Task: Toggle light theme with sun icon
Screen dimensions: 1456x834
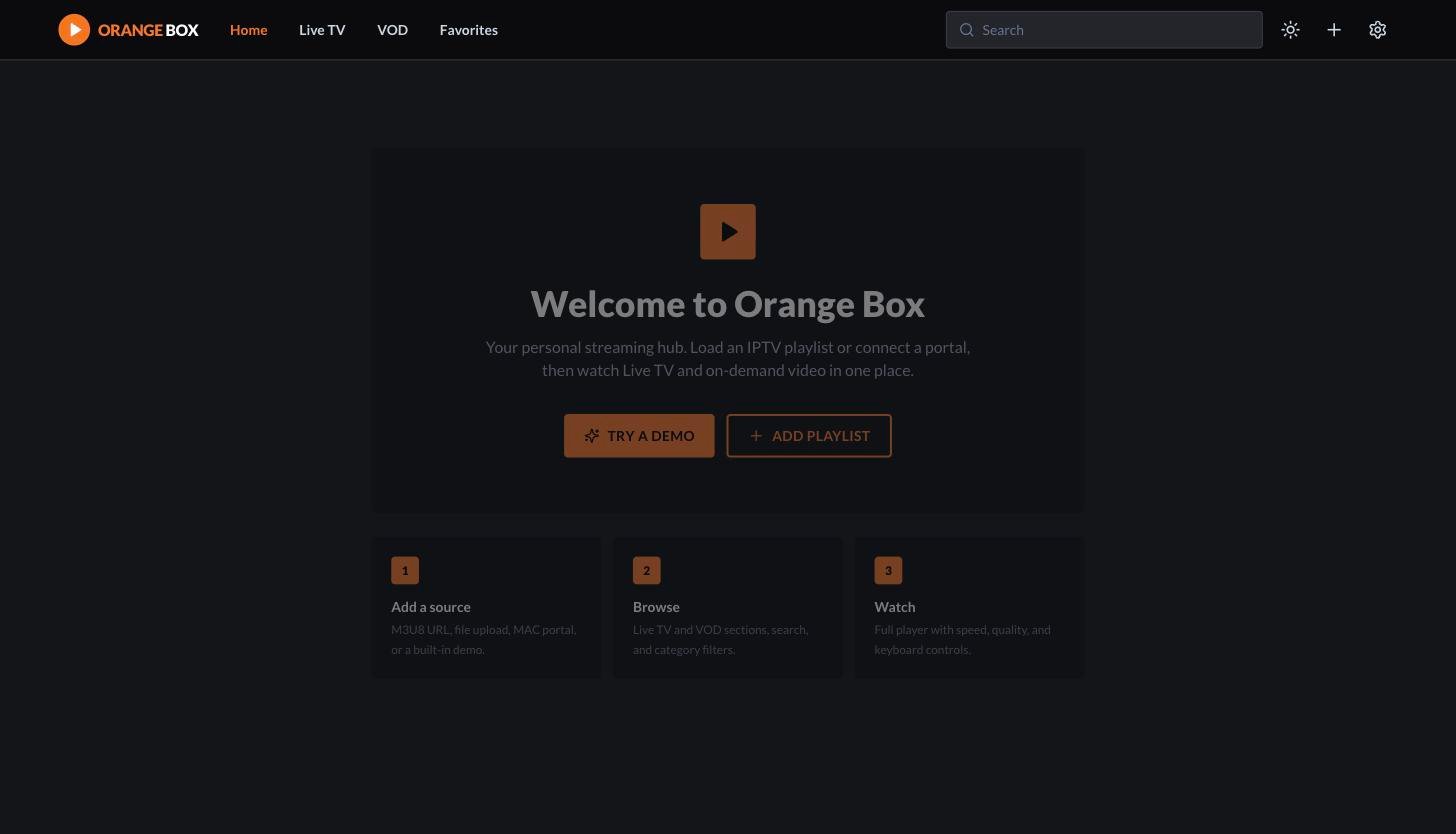Action: (x=1291, y=30)
